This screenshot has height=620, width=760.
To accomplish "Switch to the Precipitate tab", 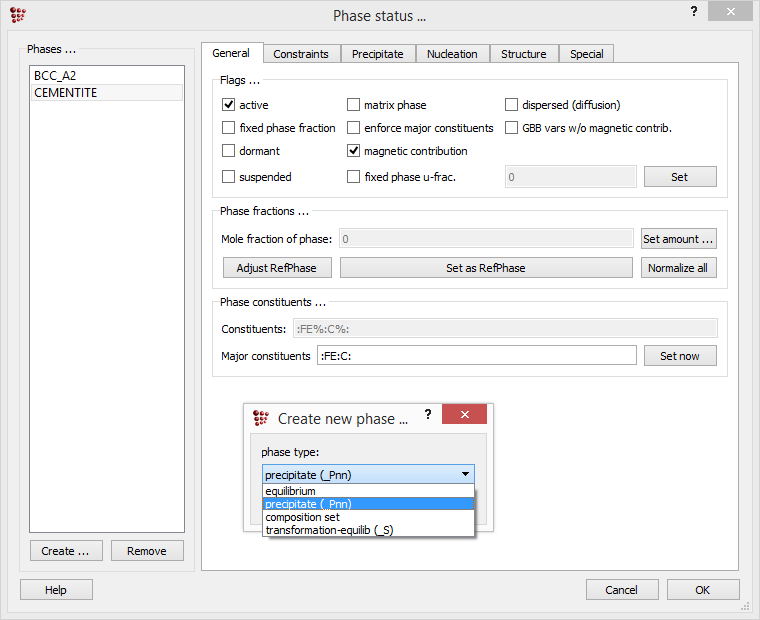I will [377, 54].
